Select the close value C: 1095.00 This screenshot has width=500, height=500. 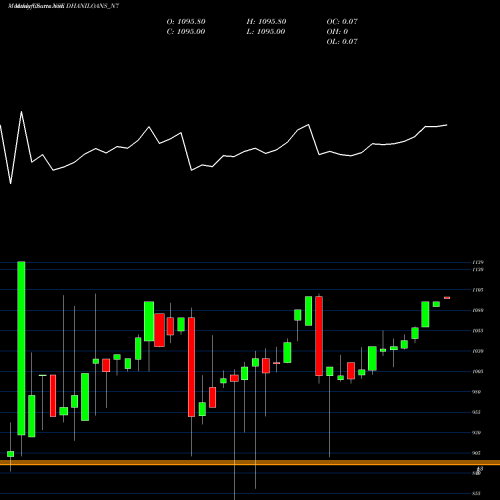click(186, 32)
